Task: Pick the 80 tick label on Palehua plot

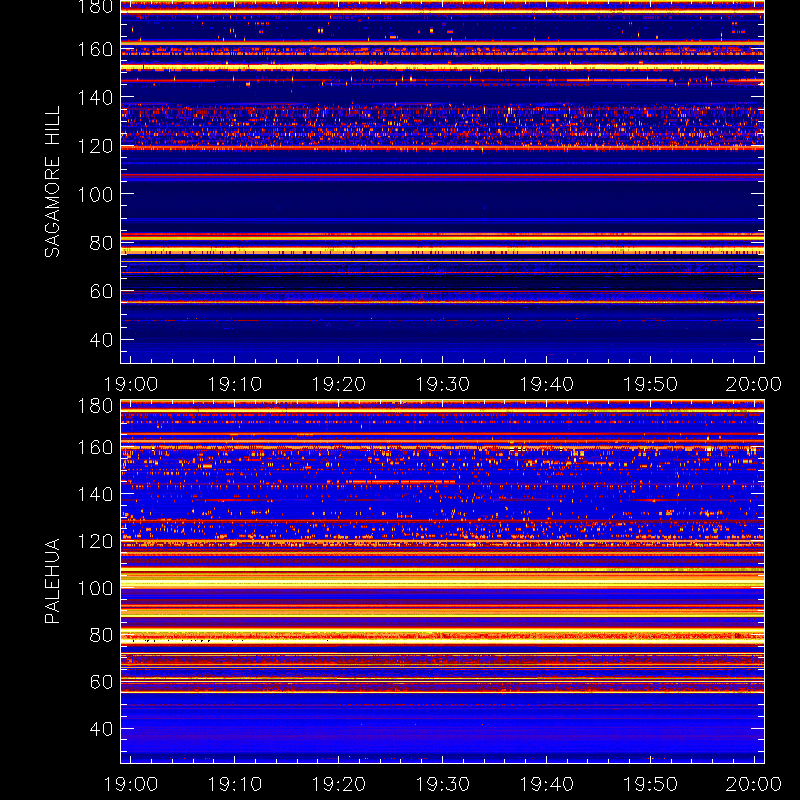Action: click(102, 635)
